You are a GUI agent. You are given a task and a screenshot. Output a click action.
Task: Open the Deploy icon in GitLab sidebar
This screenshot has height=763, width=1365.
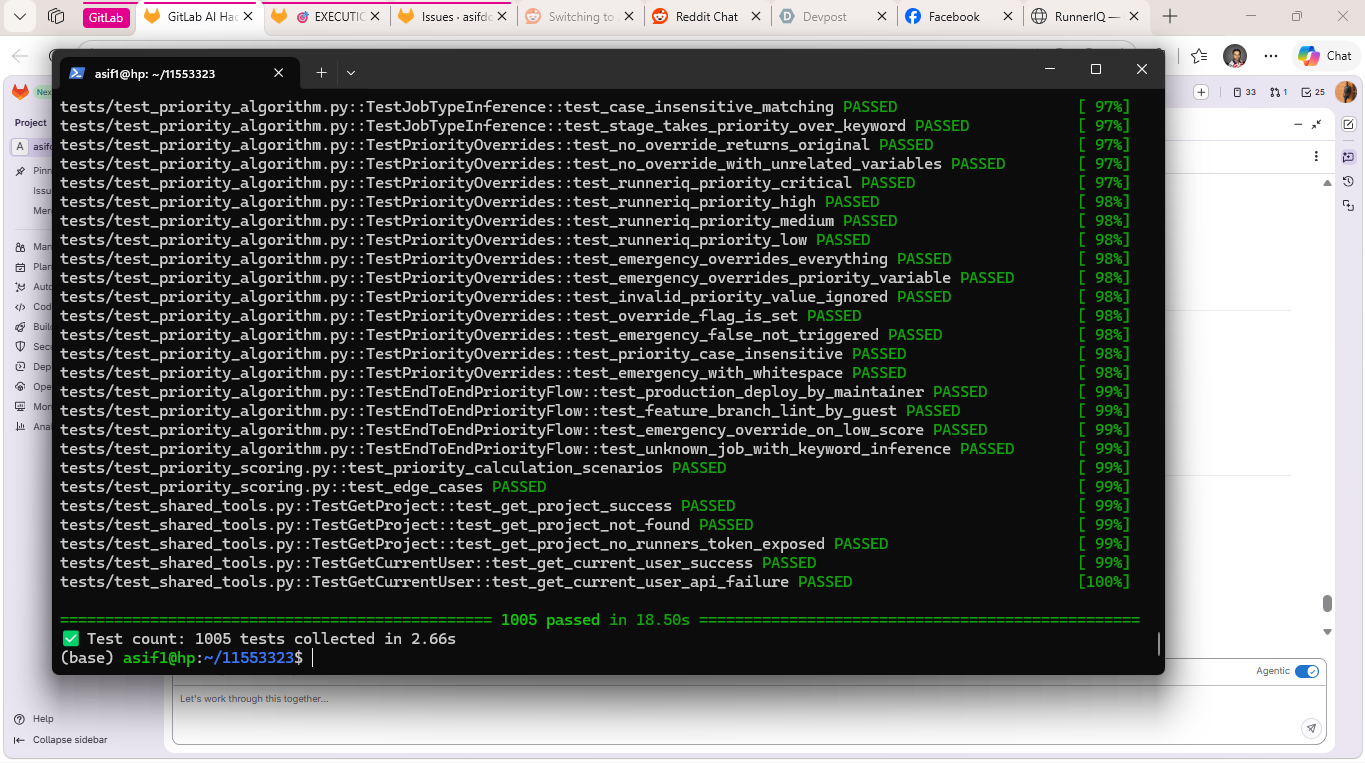21,367
